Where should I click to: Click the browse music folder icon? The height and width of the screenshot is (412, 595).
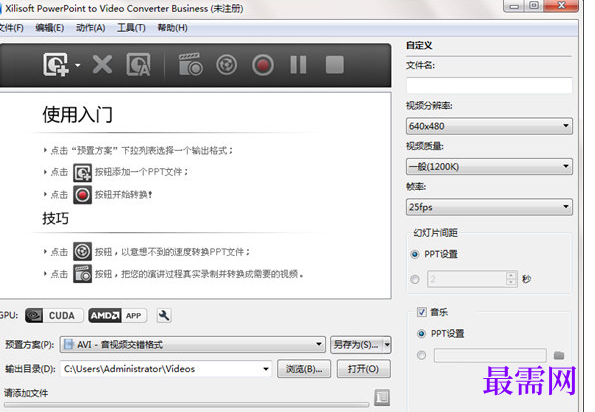coord(559,355)
